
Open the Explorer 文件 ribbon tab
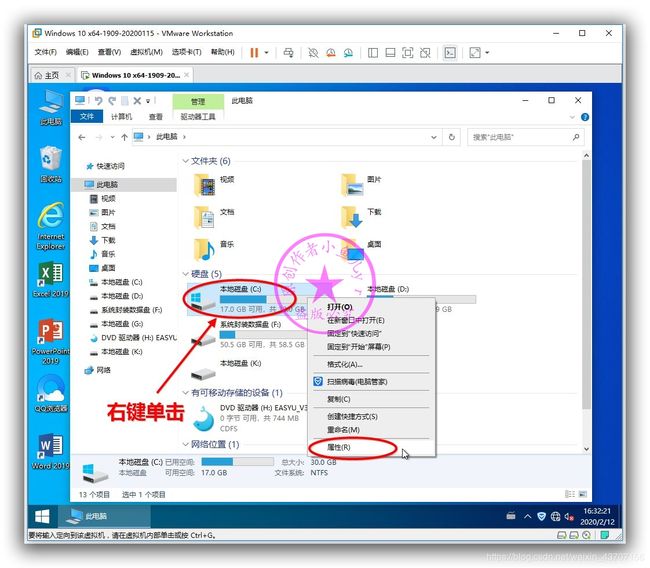click(87, 117)
